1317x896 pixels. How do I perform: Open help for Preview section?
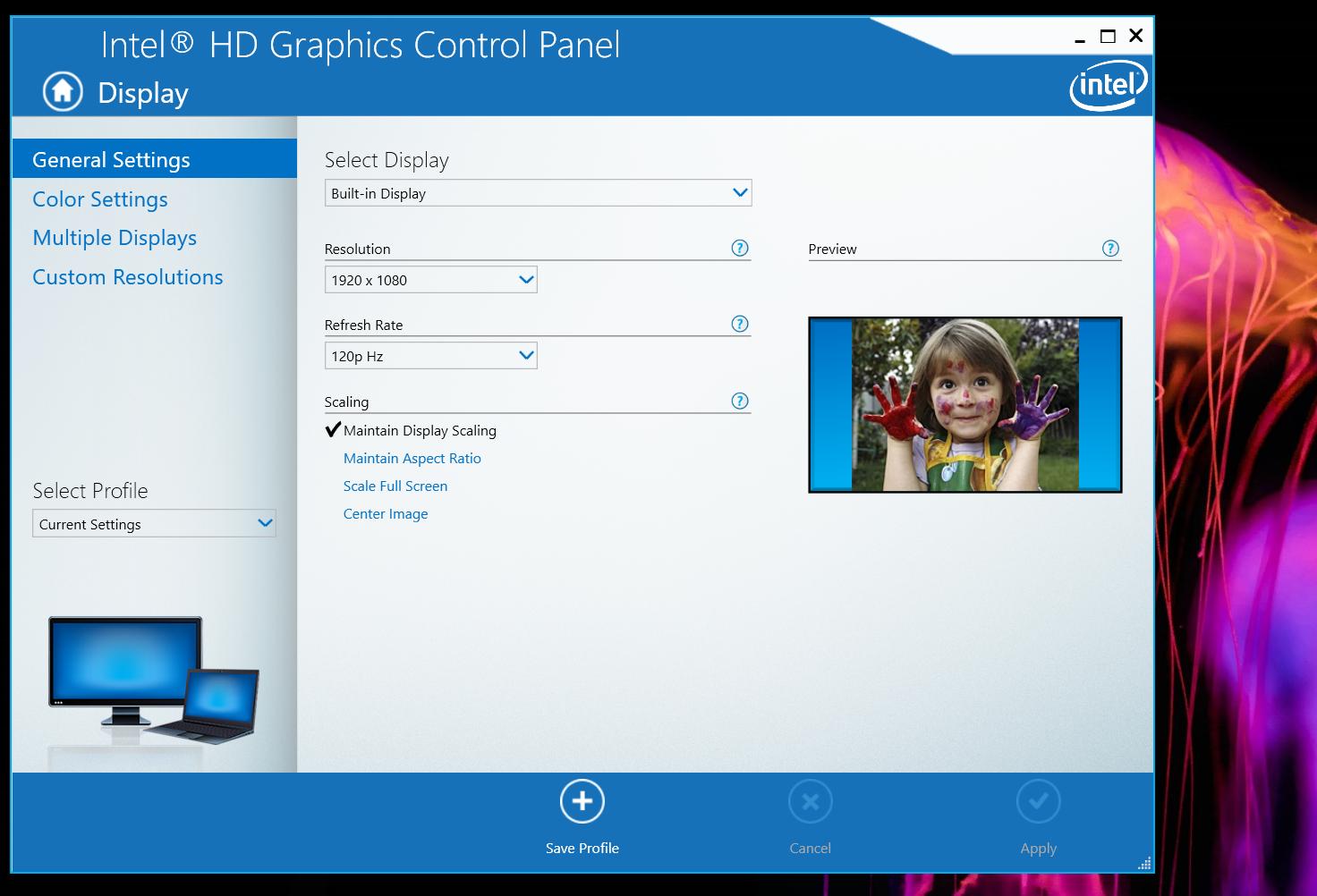1110,249
